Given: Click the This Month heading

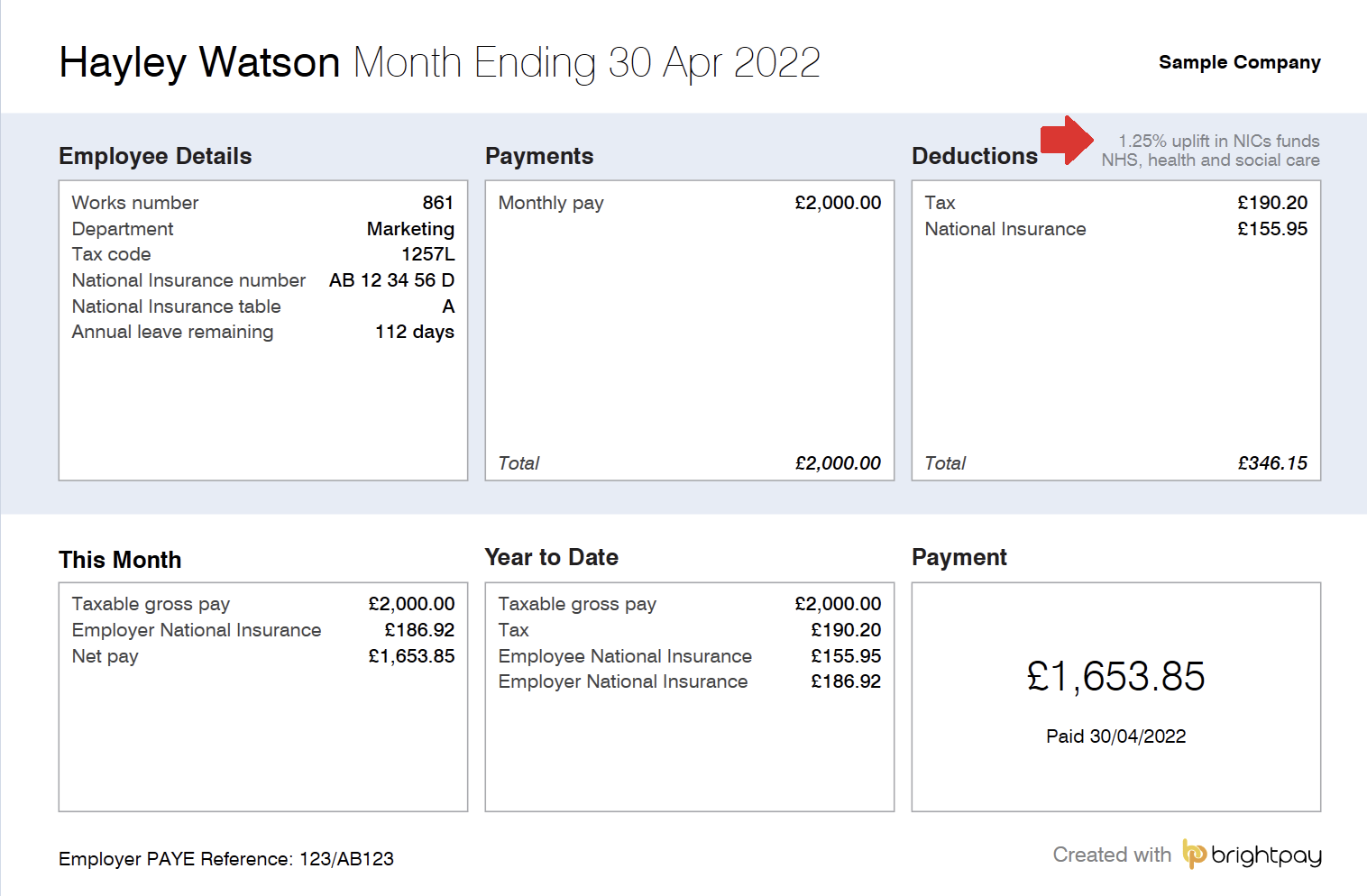Looking at the screenshot, I should pos(120,560).
